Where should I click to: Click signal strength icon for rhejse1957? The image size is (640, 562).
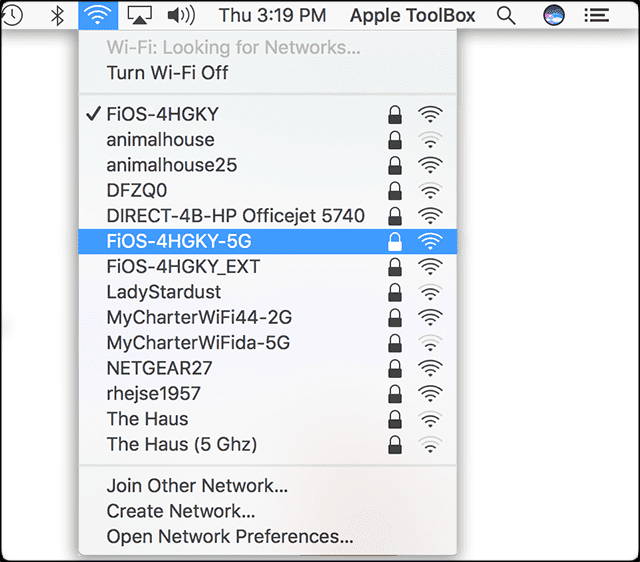tap(430, 394)
